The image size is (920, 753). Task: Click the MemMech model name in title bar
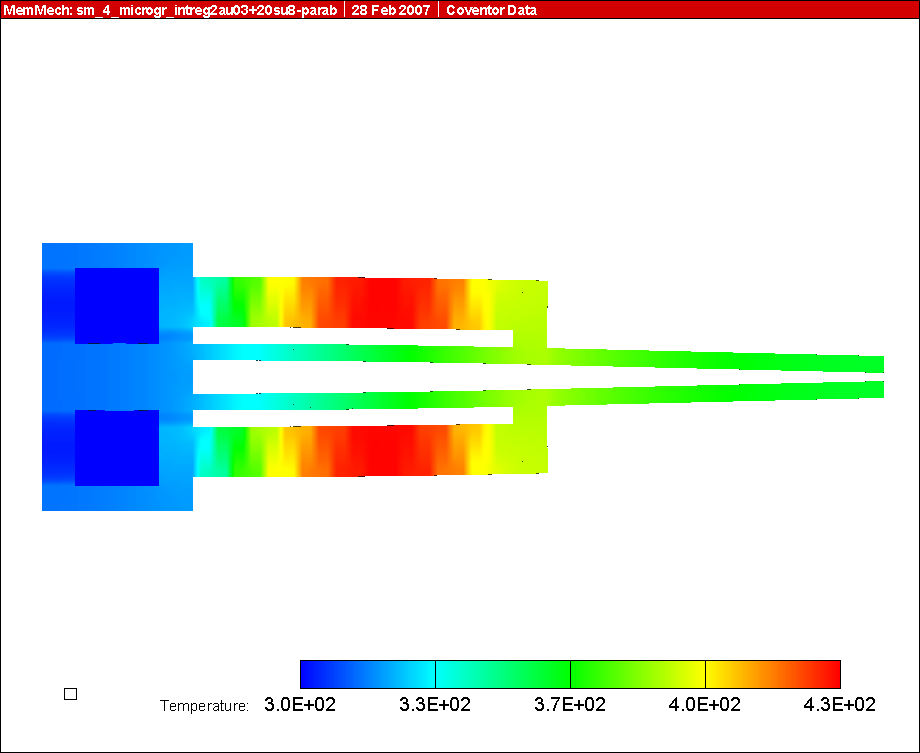171,10
